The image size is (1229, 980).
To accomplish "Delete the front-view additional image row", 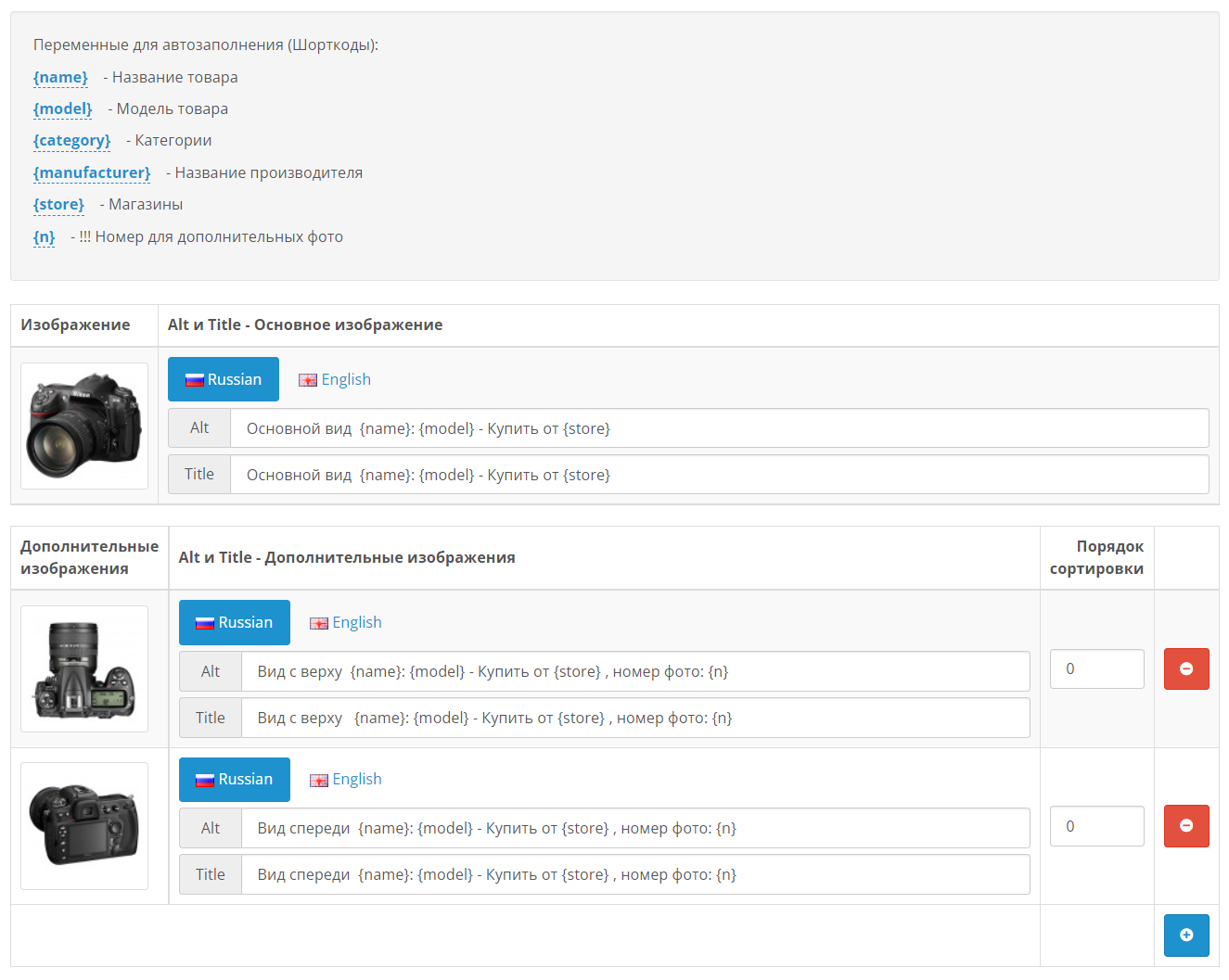I will click(1185, 825).
